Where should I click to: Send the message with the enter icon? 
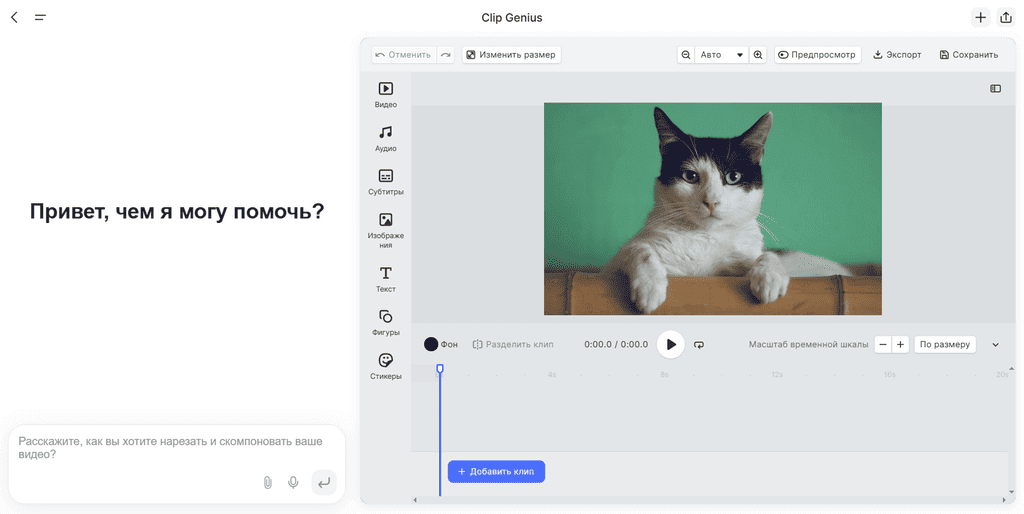323,483
